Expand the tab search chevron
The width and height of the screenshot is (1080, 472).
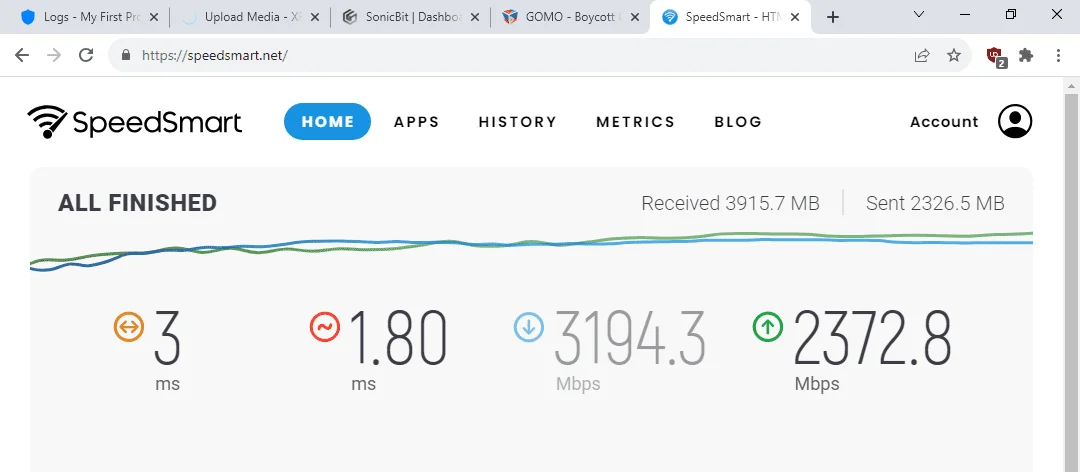click(x=919, y=14)
